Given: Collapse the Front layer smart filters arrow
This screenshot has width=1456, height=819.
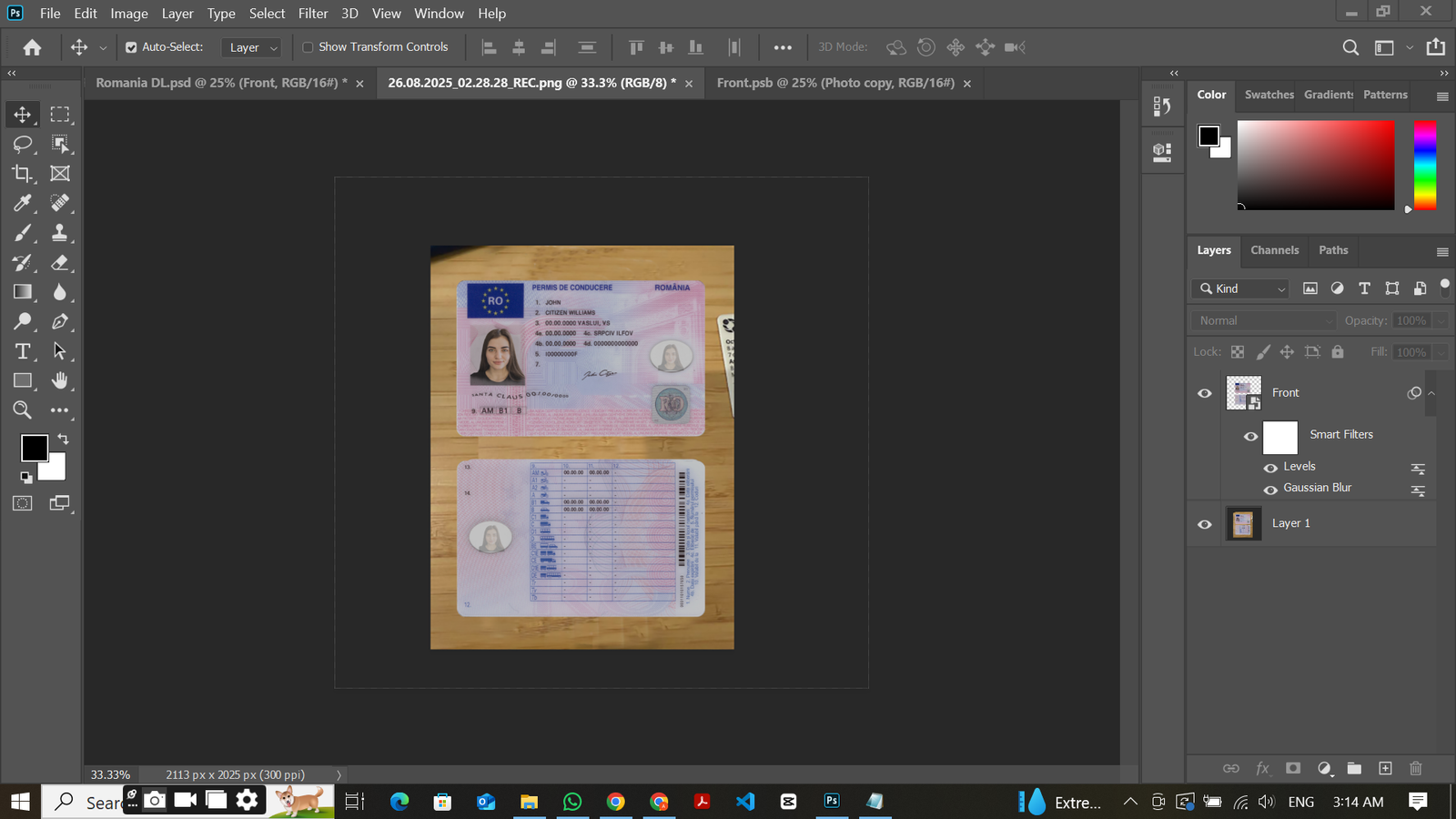Looking at the screenshot, I should coord(1431,393).
